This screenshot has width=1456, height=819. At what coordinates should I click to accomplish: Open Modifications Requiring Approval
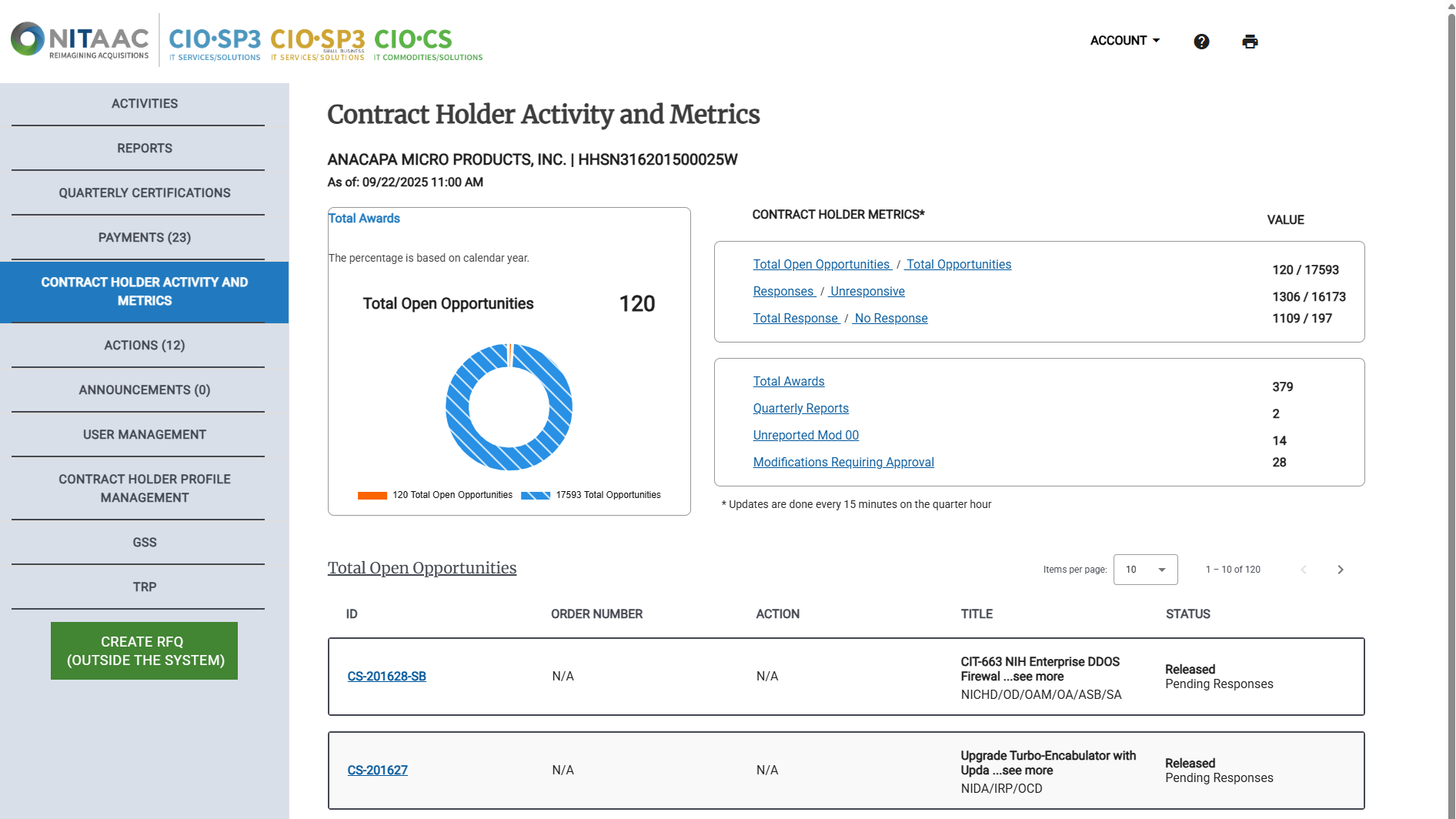pos(843,462)
